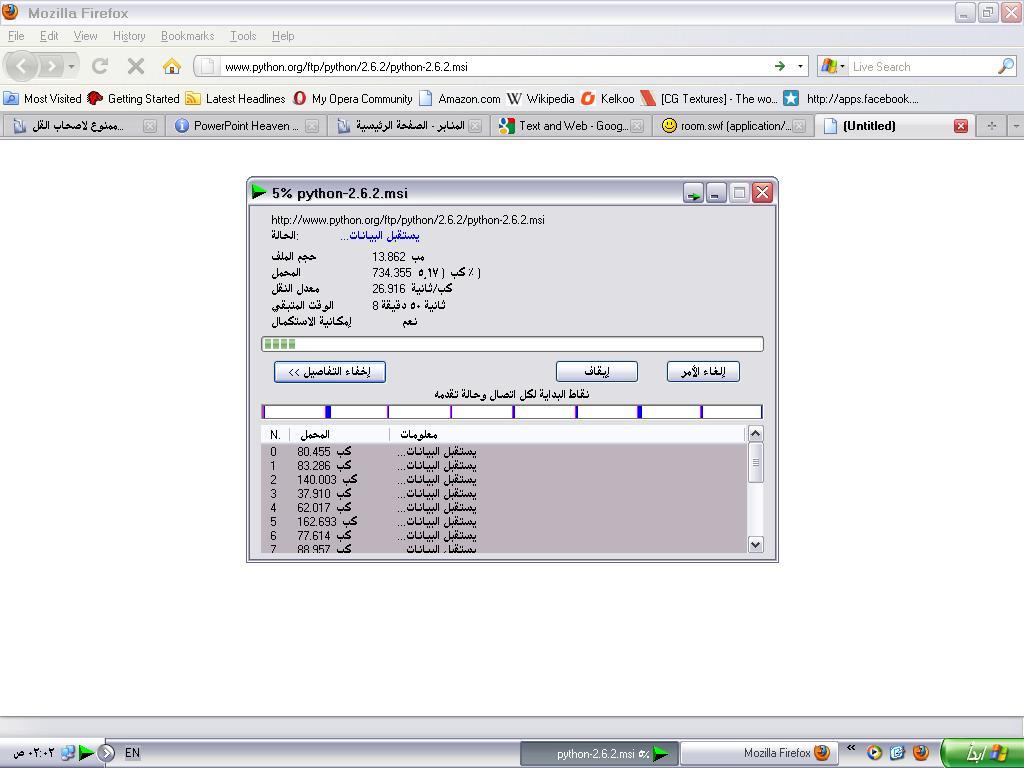Viewport: 1024px width, 768px height.
Task: Close the PowerPoint Heaven tab
Action: 312,126
